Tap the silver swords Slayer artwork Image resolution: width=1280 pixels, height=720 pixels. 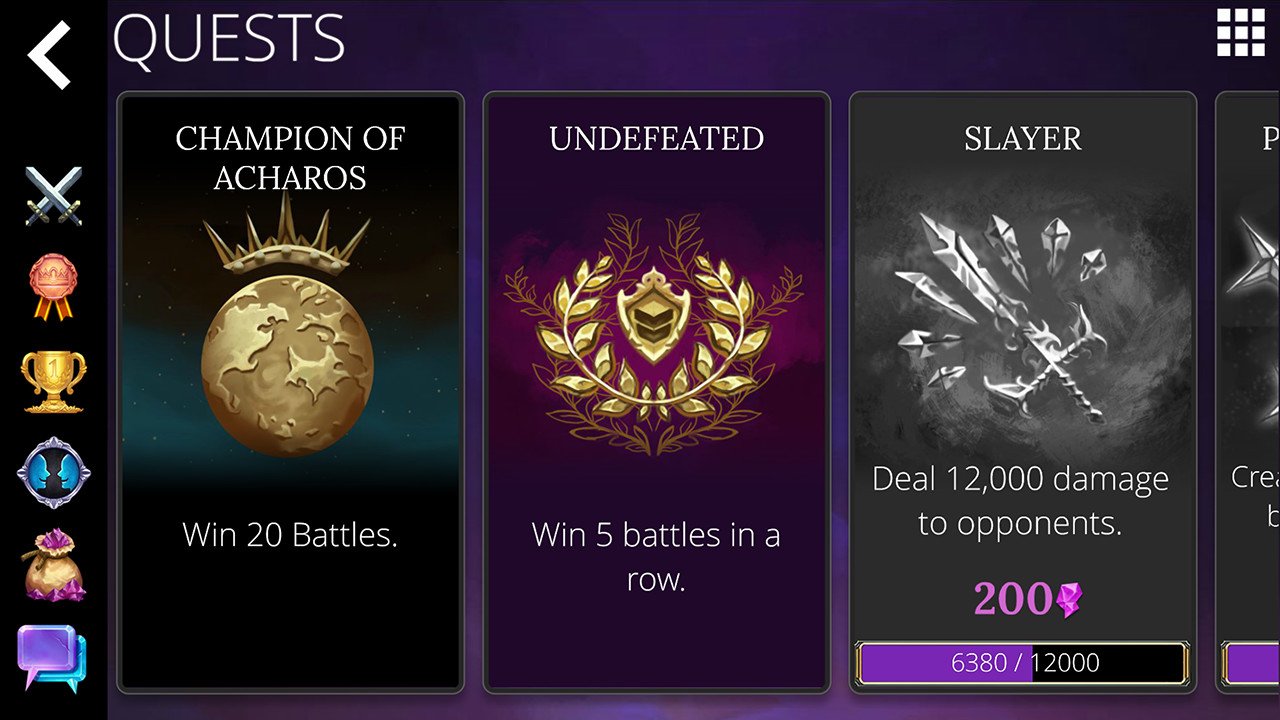tap(1010, 315)
